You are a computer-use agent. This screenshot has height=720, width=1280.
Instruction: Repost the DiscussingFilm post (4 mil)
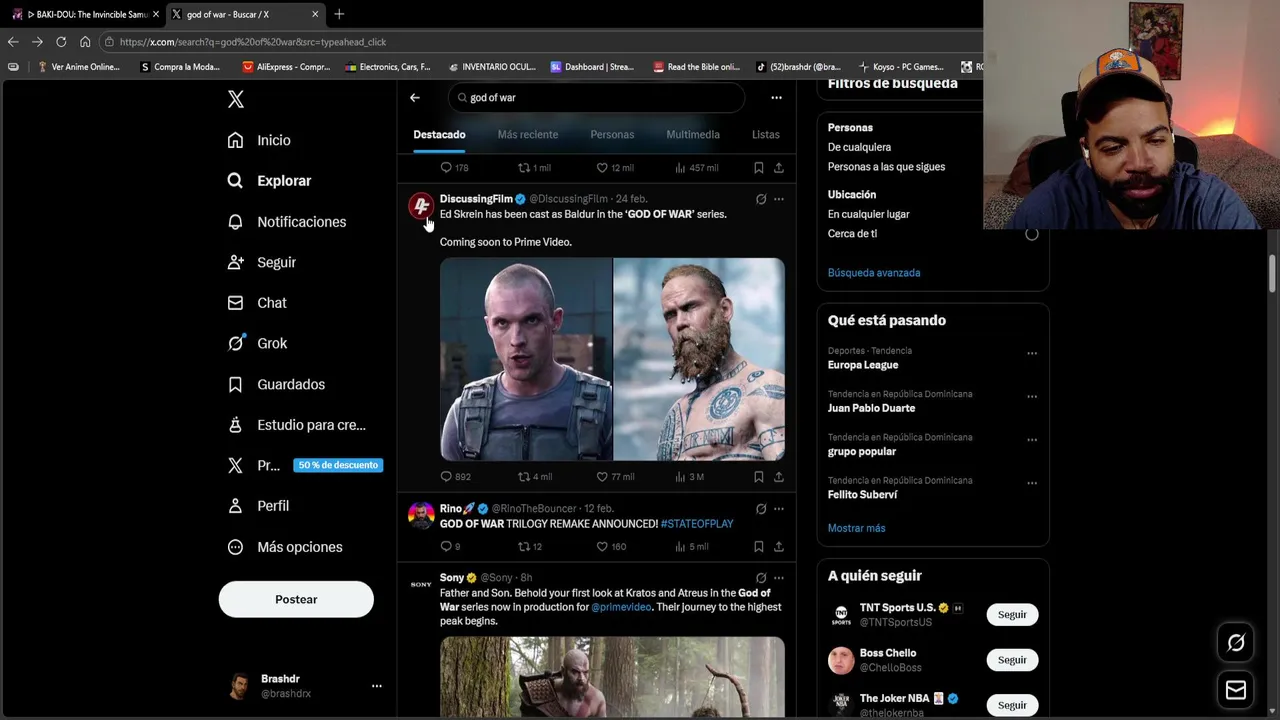(534, 477)
